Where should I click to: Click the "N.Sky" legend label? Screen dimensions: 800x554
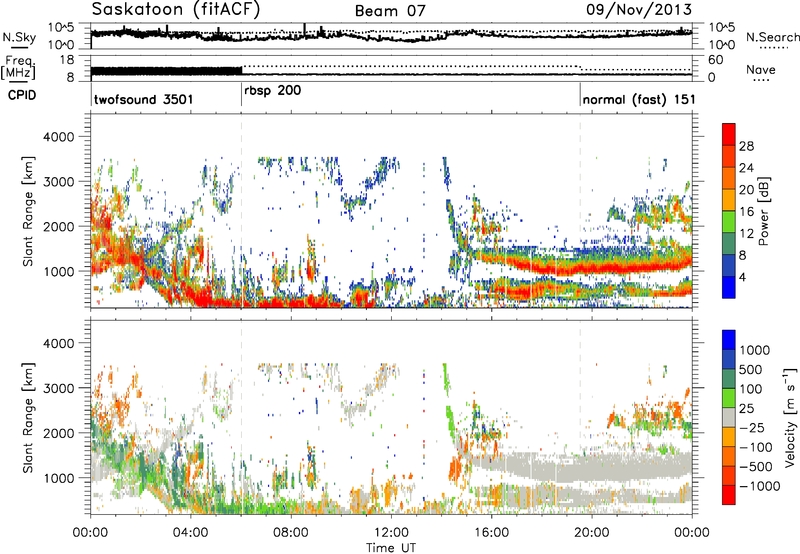point(19,37)
